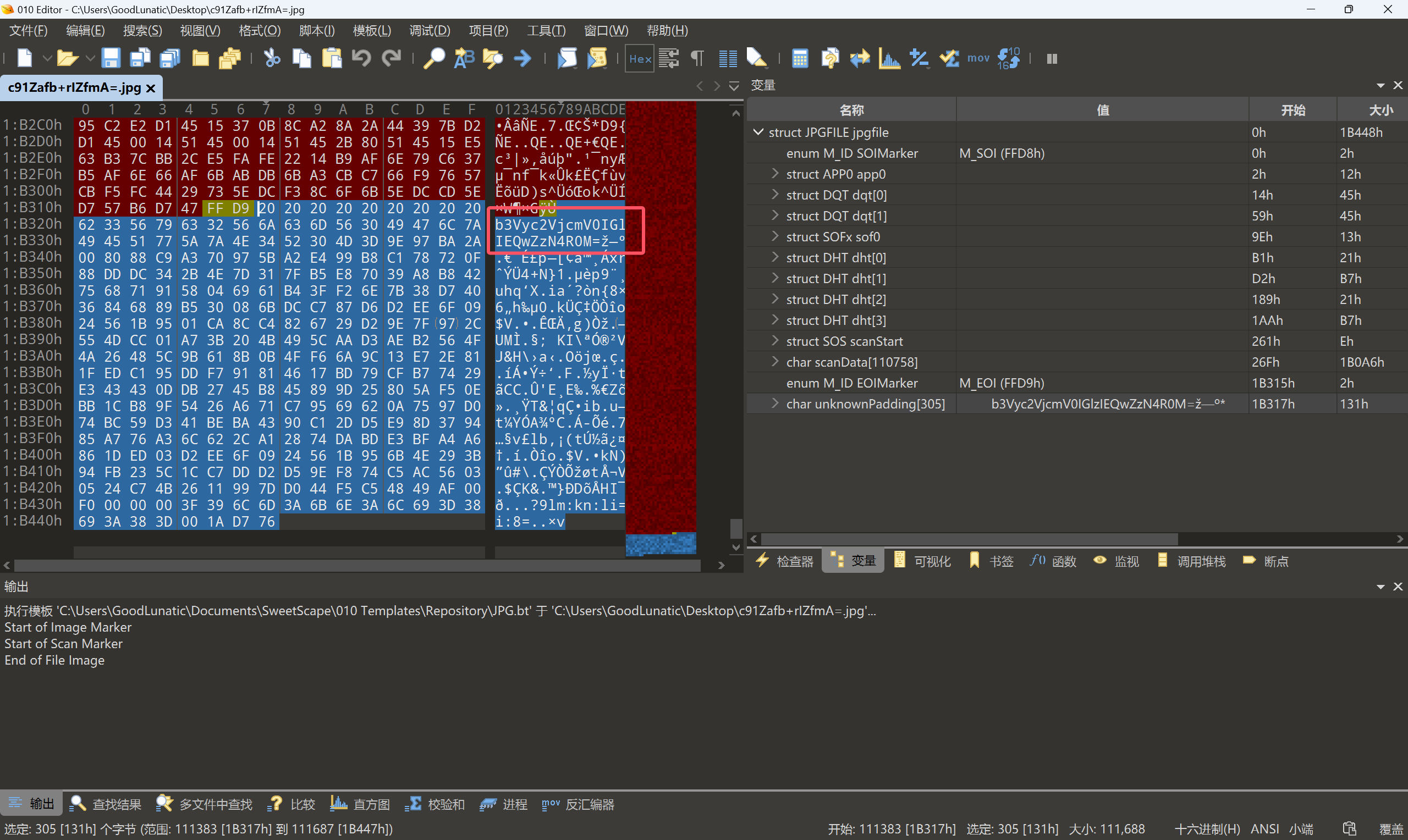Close the c91Zafb+rIZfmA=.jpg tab

pos(150,89)
